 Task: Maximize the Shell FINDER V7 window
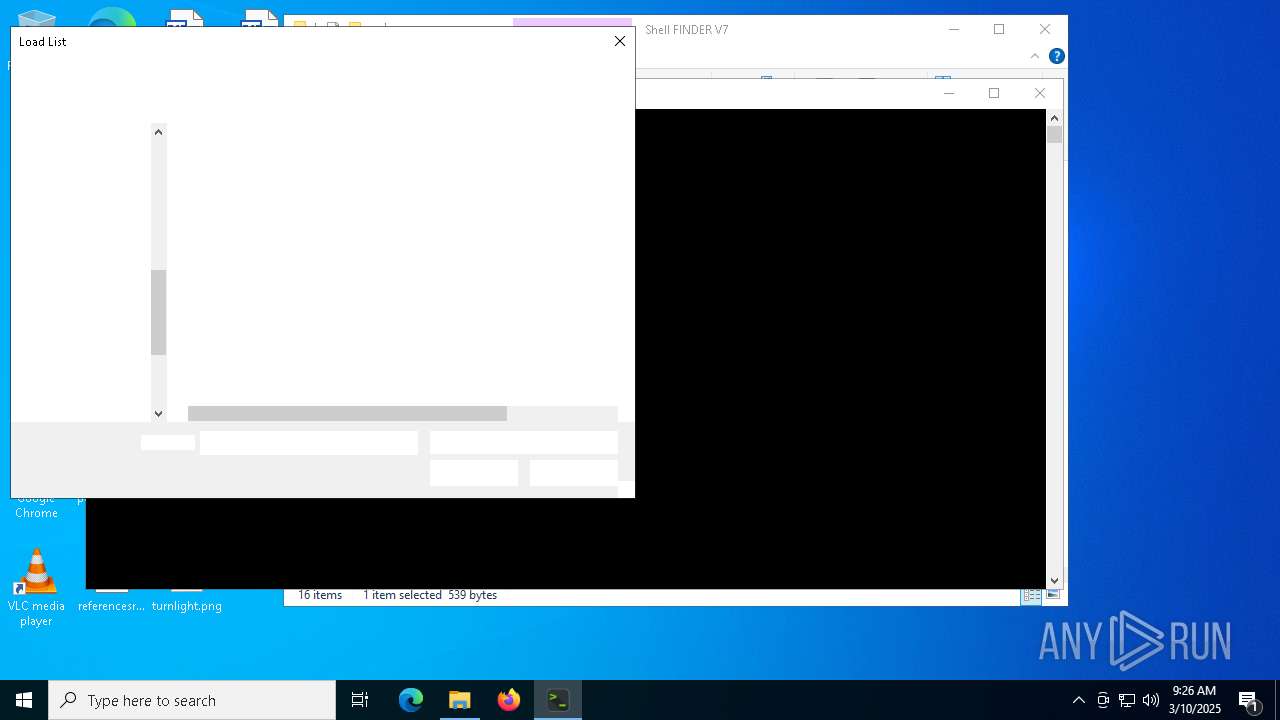[999, 29]
